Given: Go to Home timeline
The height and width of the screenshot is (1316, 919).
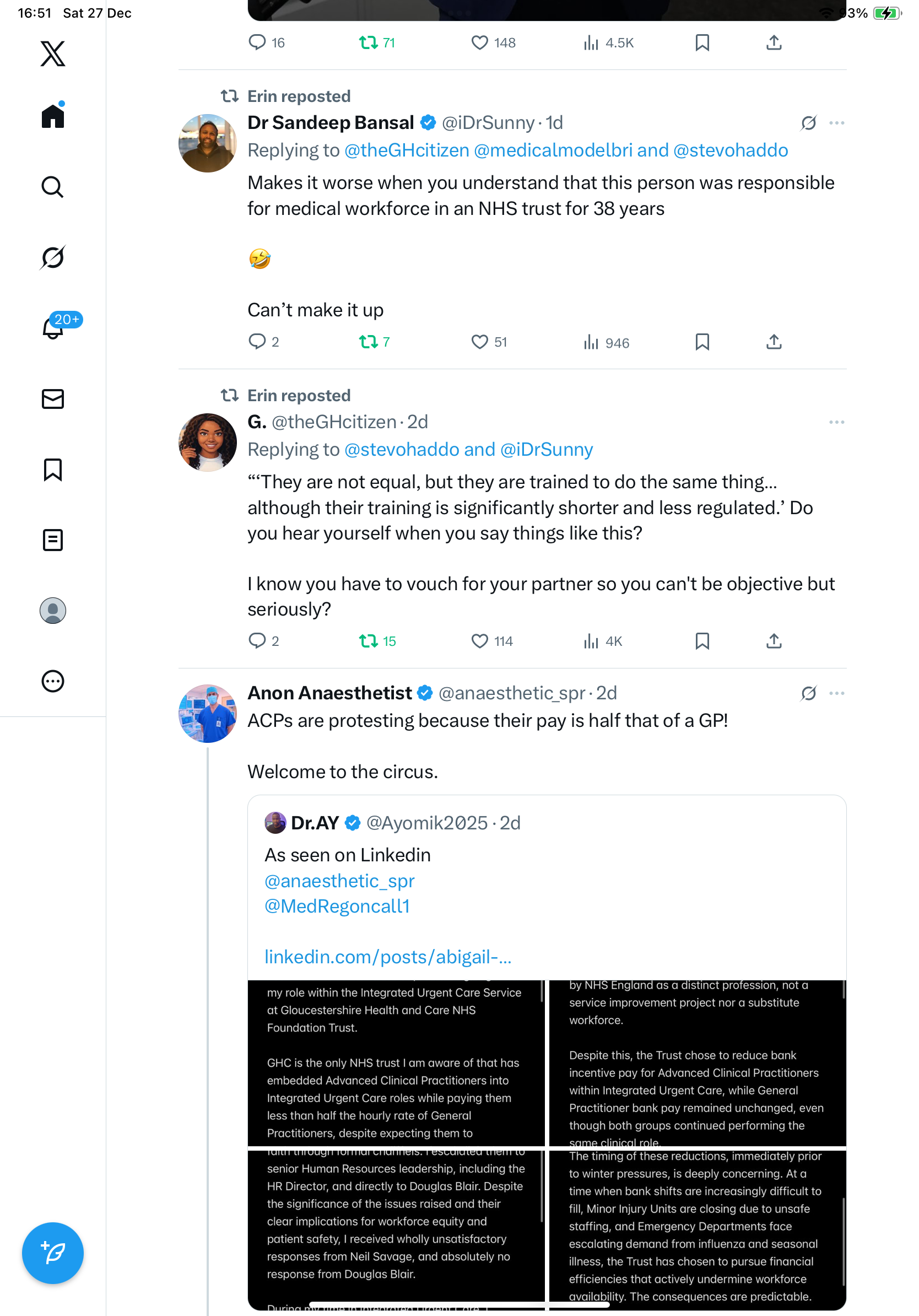Looking at the screenshot, I should click(x=53, y=116).
